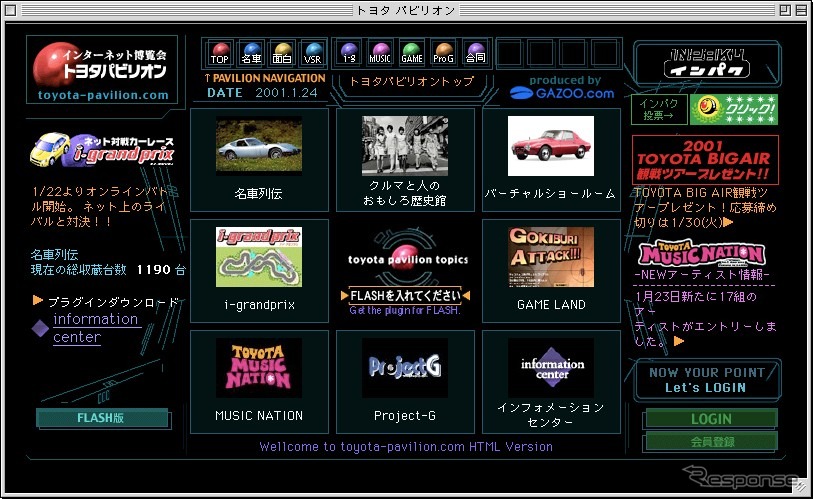Click the インパク投票 vote box
This screenshot has height=499, width=813.
(659, 109)
